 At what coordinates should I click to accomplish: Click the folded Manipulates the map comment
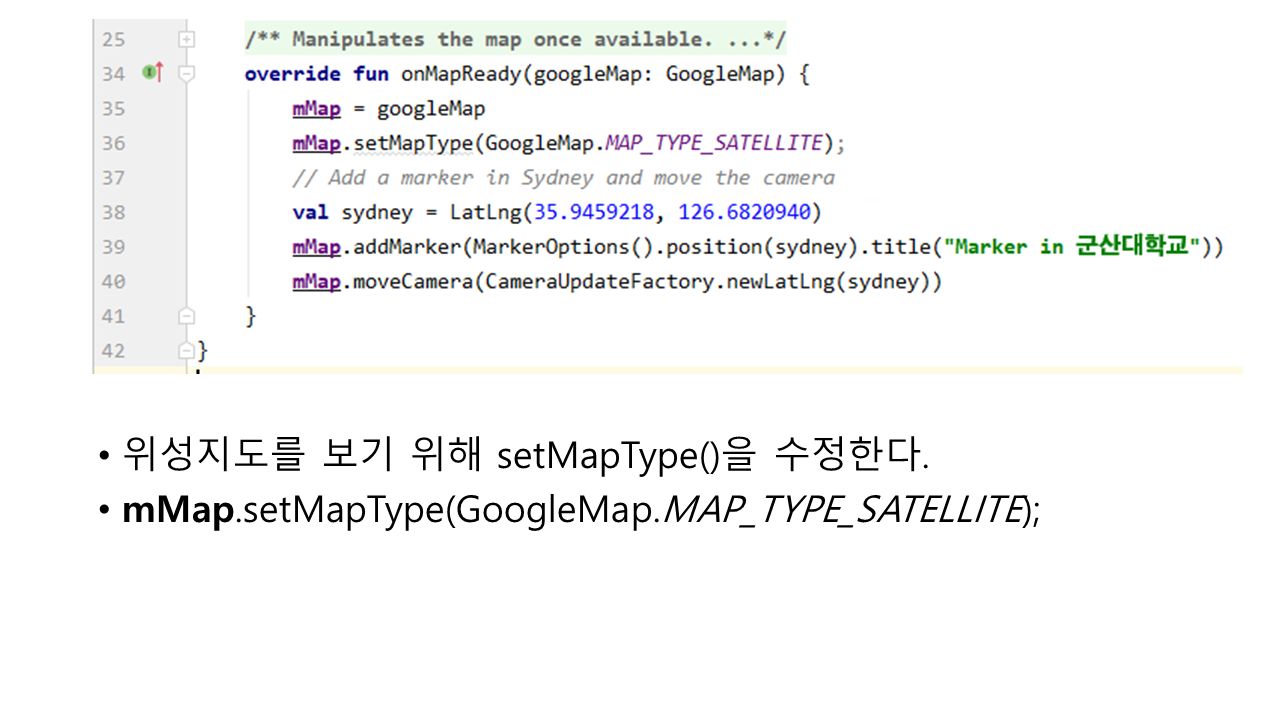pyautogui.click(x=515, y=40)
